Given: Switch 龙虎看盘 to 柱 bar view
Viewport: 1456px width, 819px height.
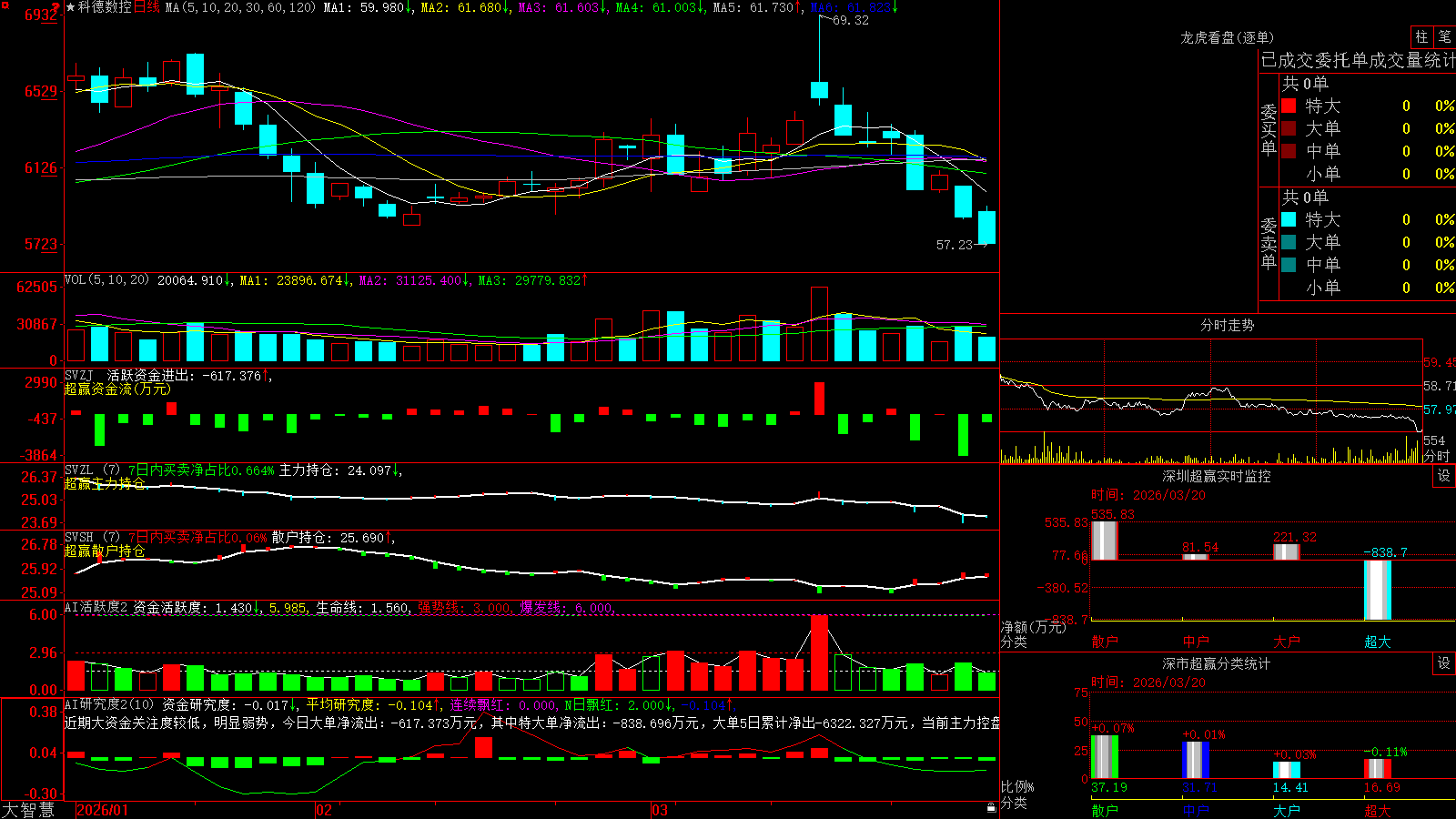Looking at the screenshot, I should [1421, 37].
